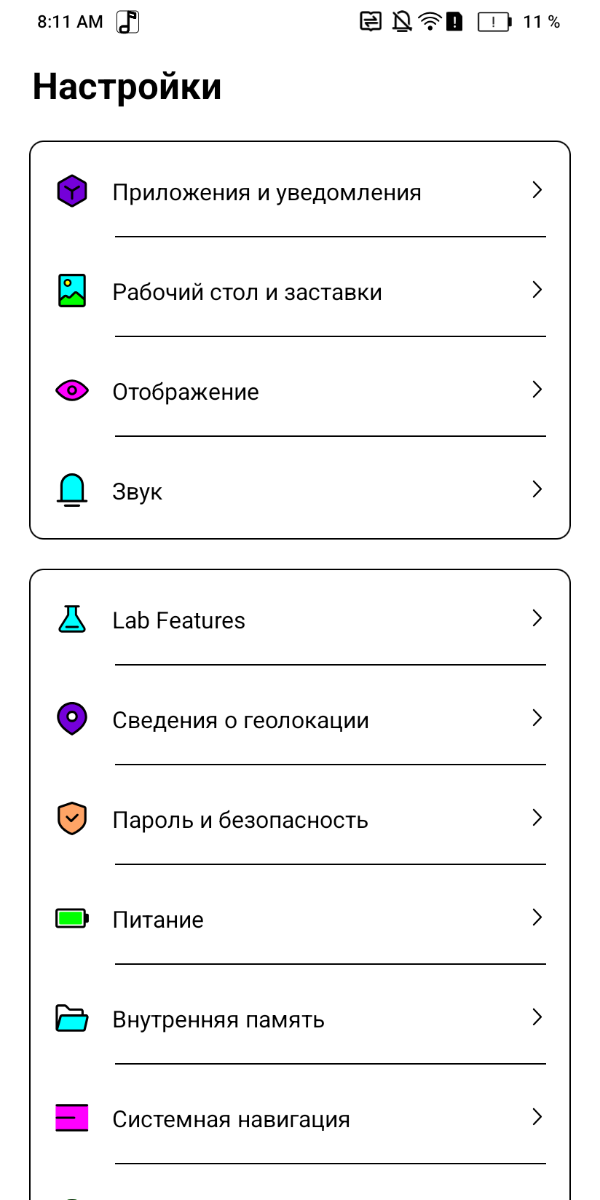The image size is (600, 1200).
Task: Tap the cyan folder storage icon
Action: (72, 1019)
